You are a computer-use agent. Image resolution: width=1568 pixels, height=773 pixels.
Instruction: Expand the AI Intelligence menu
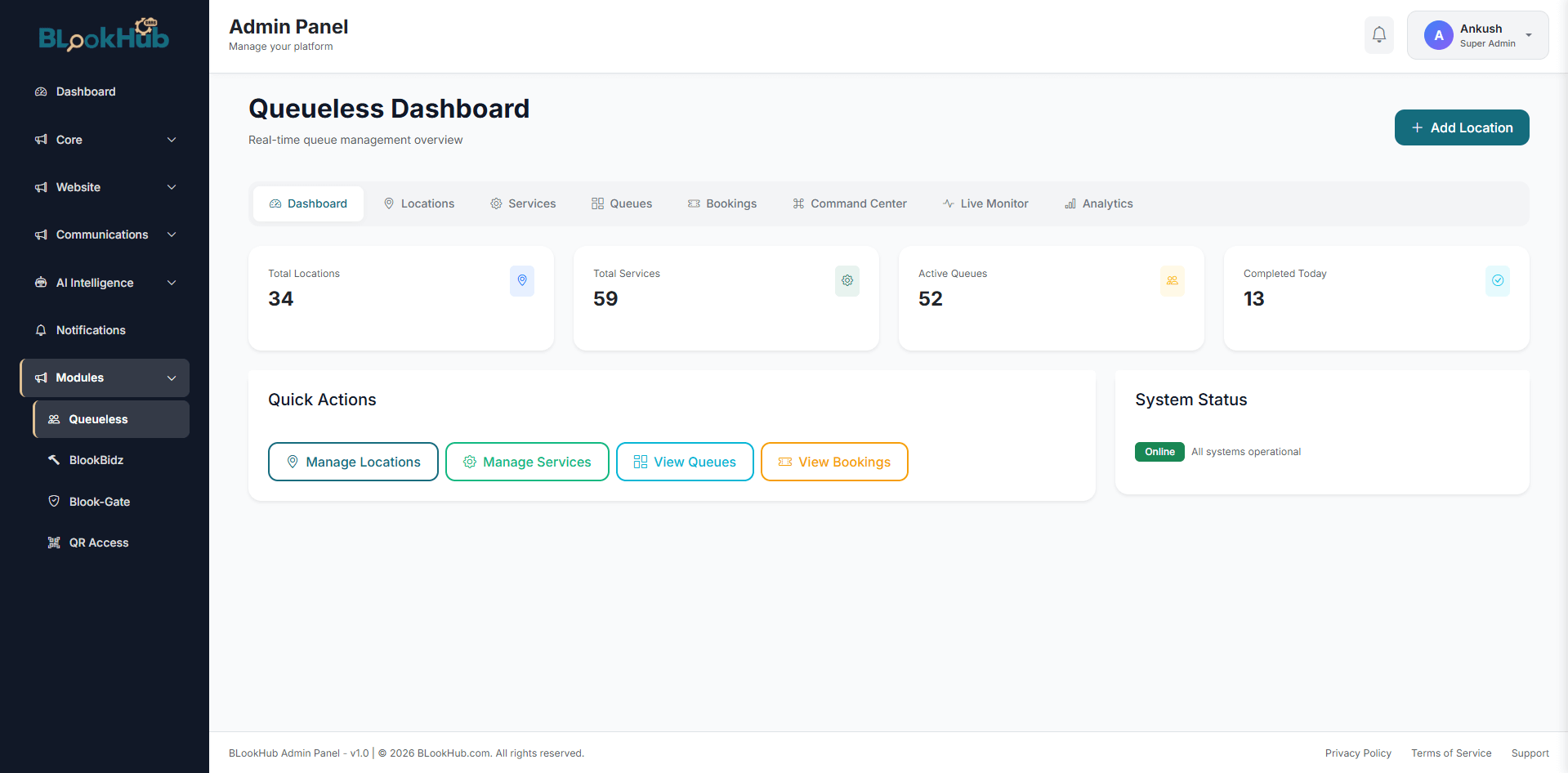(104, 282)
